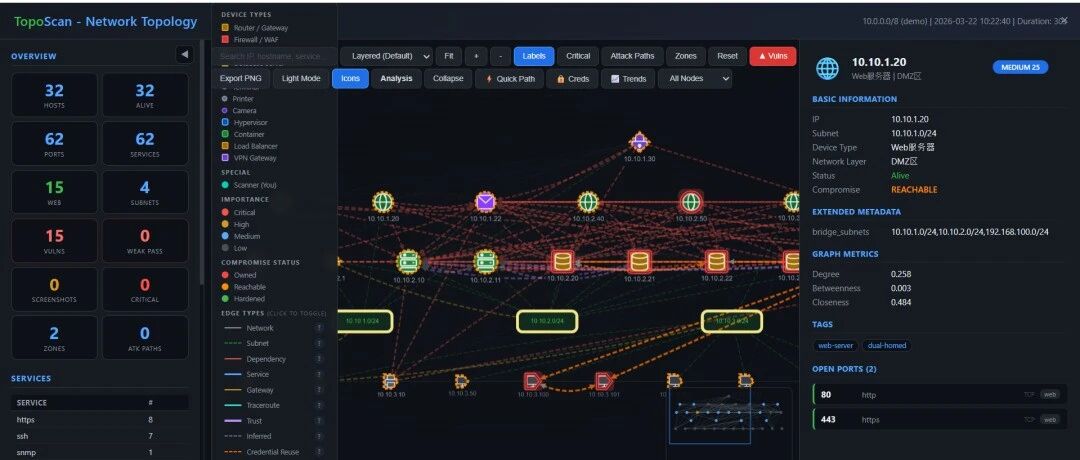Viewport: 1080px width, 460px height.
Task: Switch to Light Mode
Action: click(x=301, y=79)
